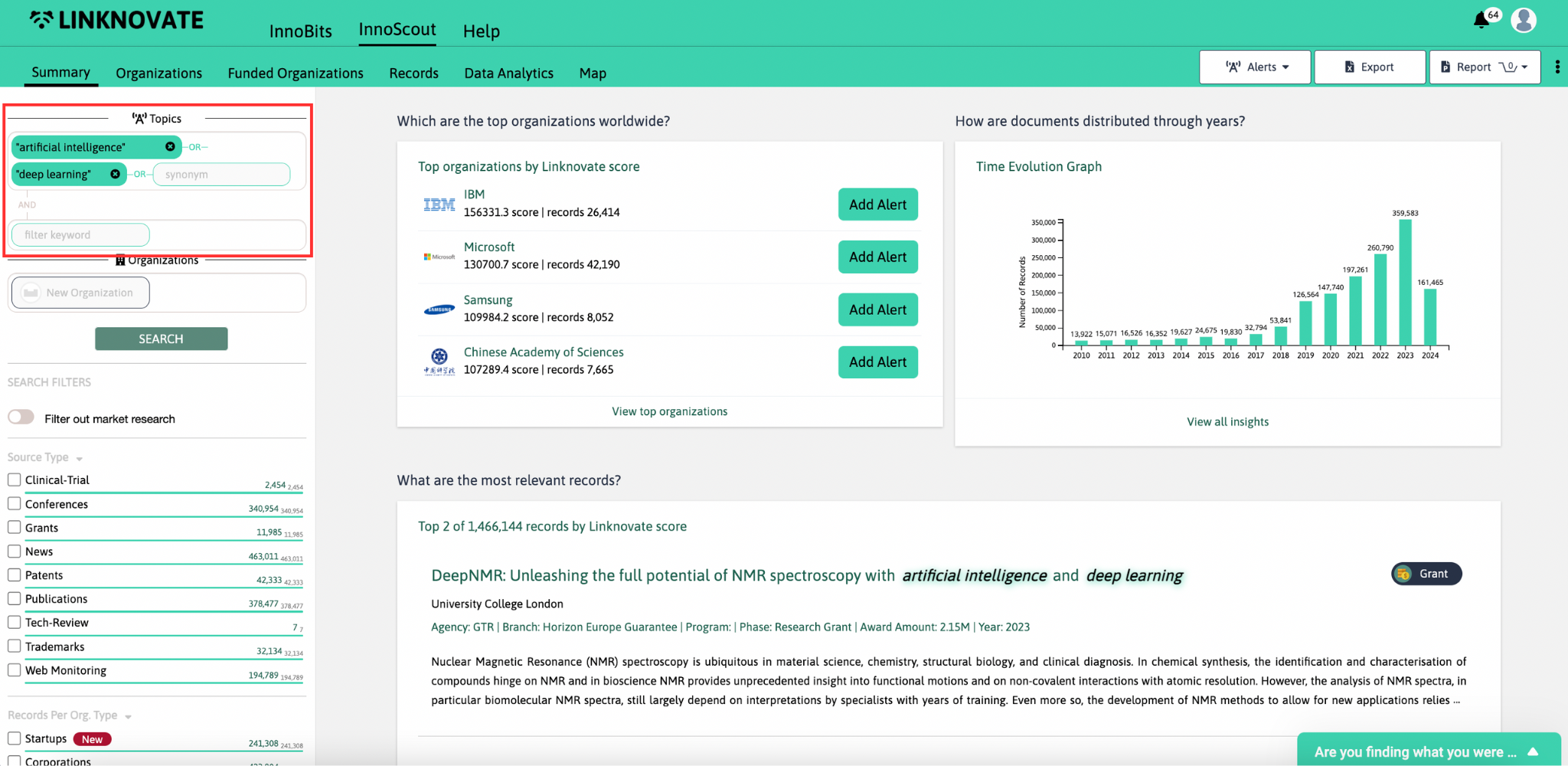Switch to the Records tab
This screenshot has width=1568, height=766.
tap(414, 73)
